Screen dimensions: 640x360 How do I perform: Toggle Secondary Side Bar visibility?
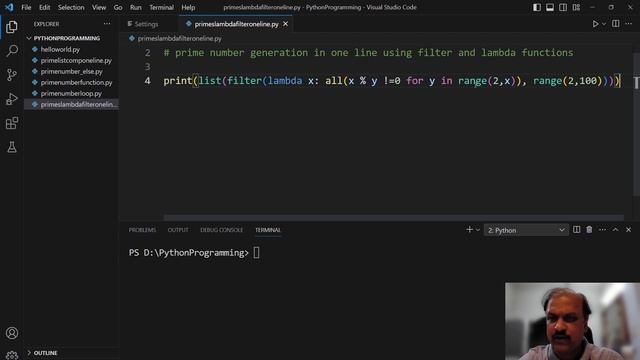pos(563,7)
